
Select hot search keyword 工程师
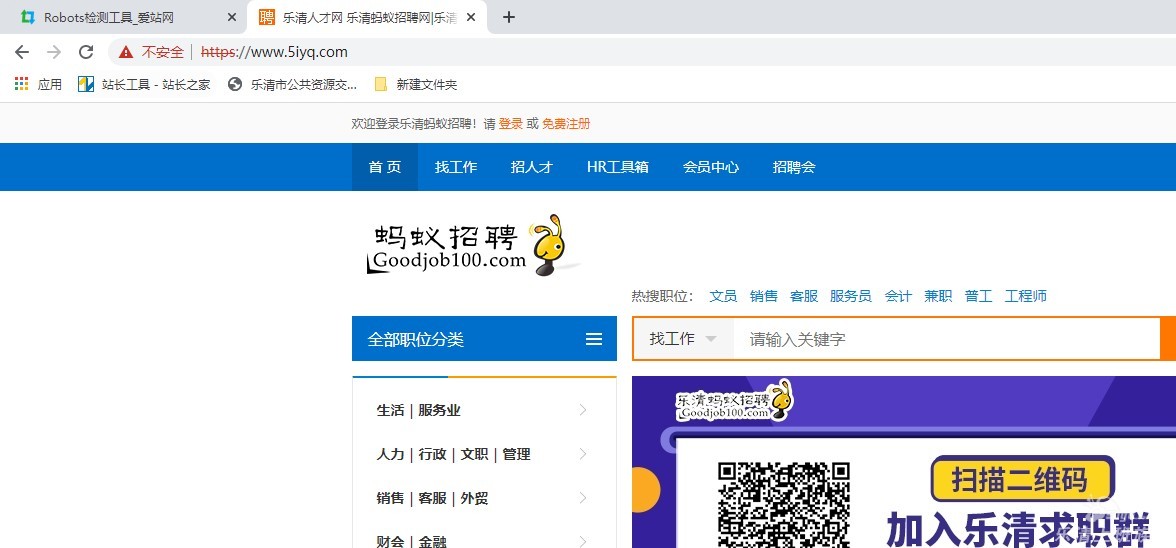tap(1025, 296)
